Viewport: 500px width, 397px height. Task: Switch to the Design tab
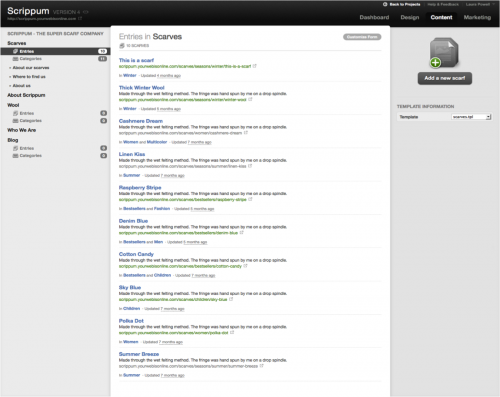click(x=410, y=17)
